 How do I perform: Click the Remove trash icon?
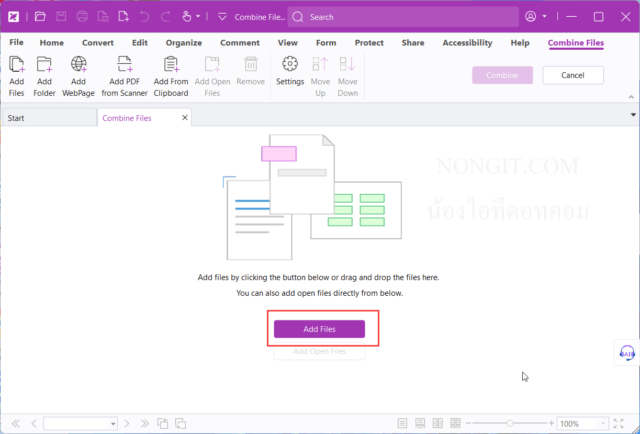[x=251, y=71]
